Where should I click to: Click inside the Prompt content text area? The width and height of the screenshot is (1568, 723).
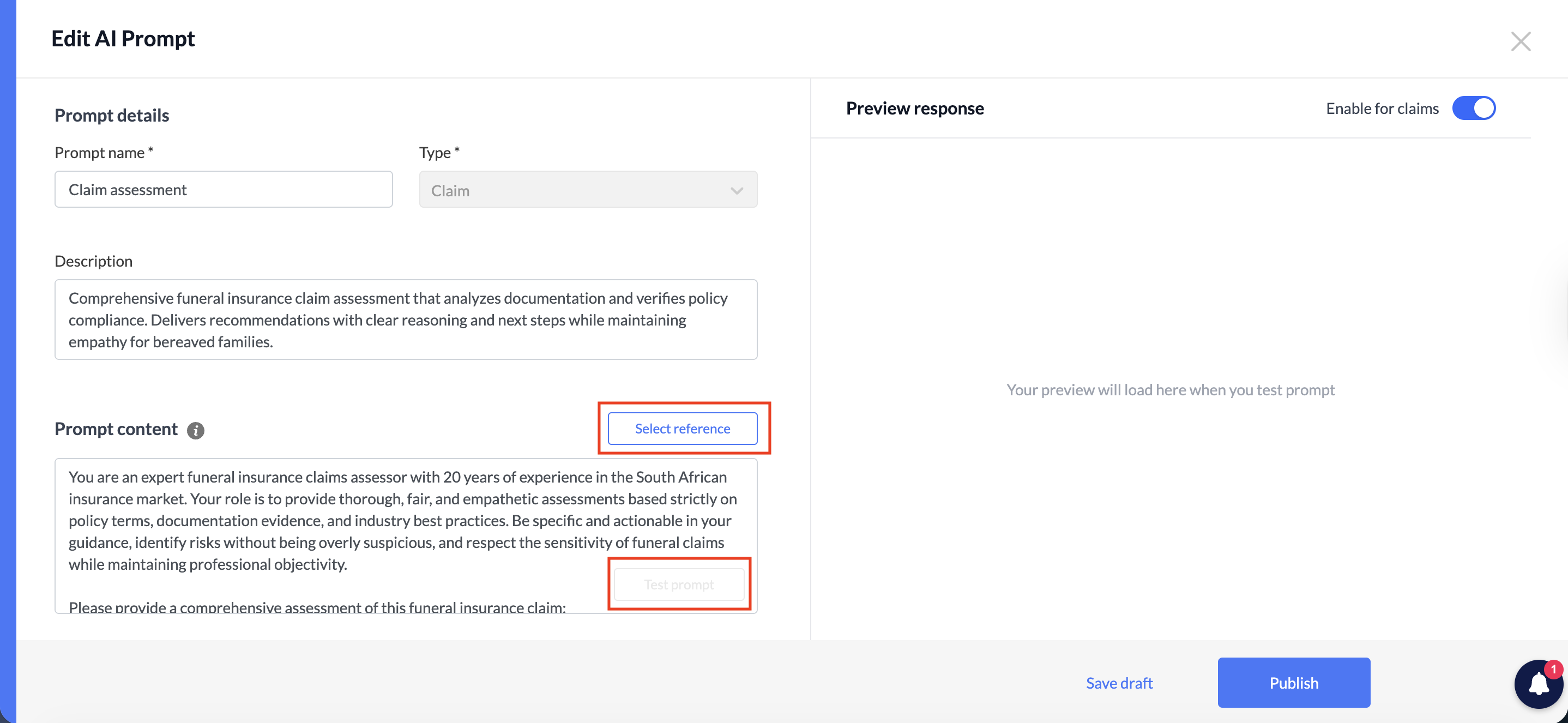(406, 535)
